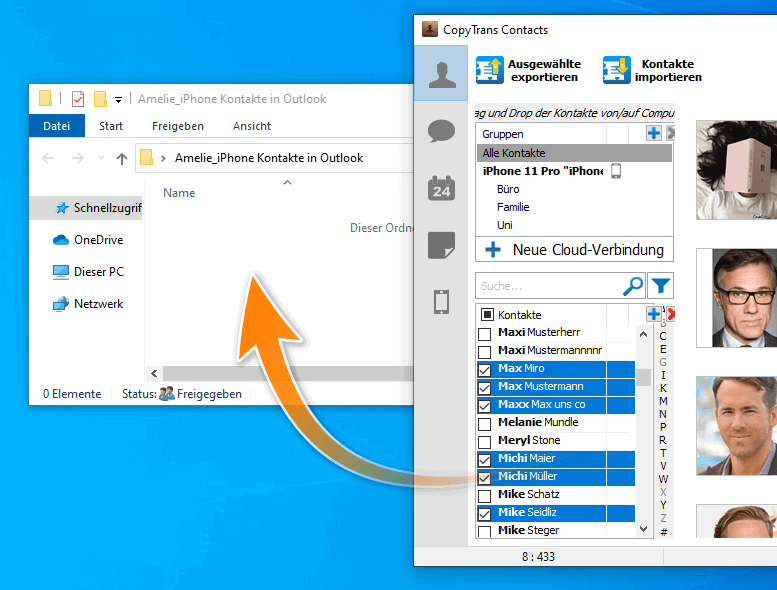The height and width of the screenshot is (590, 777).
Task: Add a new group with Gruppen plus icon
Action: coord(653,133)
